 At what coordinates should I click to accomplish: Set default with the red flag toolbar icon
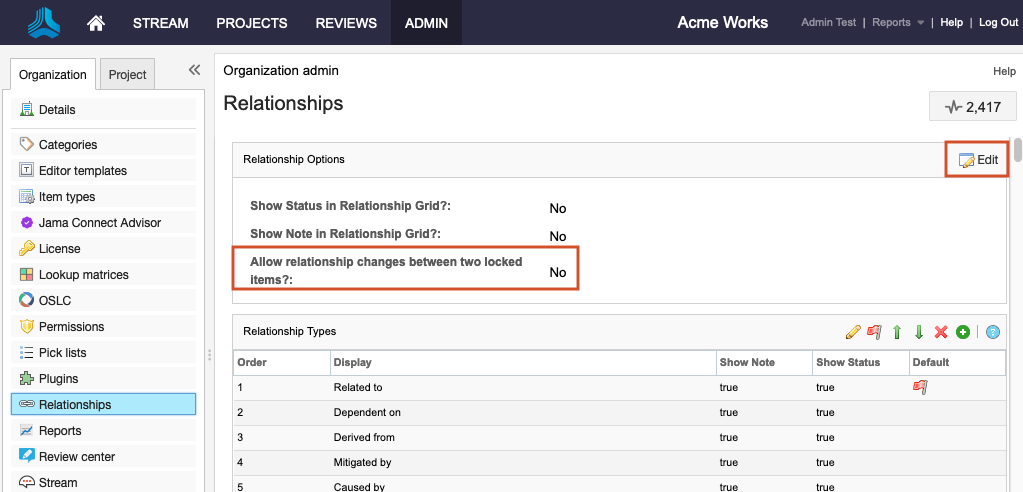click(x=875, y=332)
